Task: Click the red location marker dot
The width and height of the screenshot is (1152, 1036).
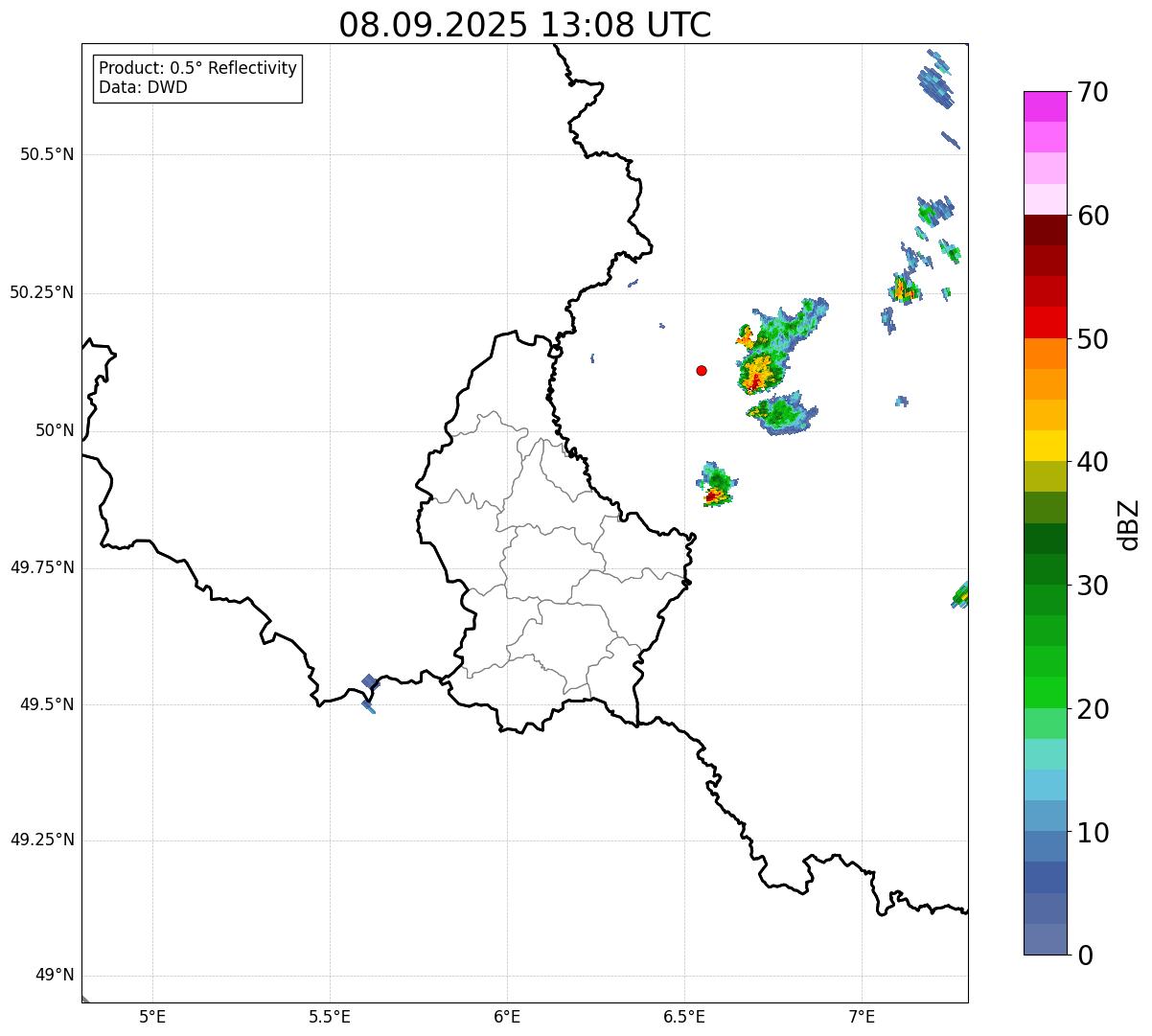Action: tap(702, 370)
